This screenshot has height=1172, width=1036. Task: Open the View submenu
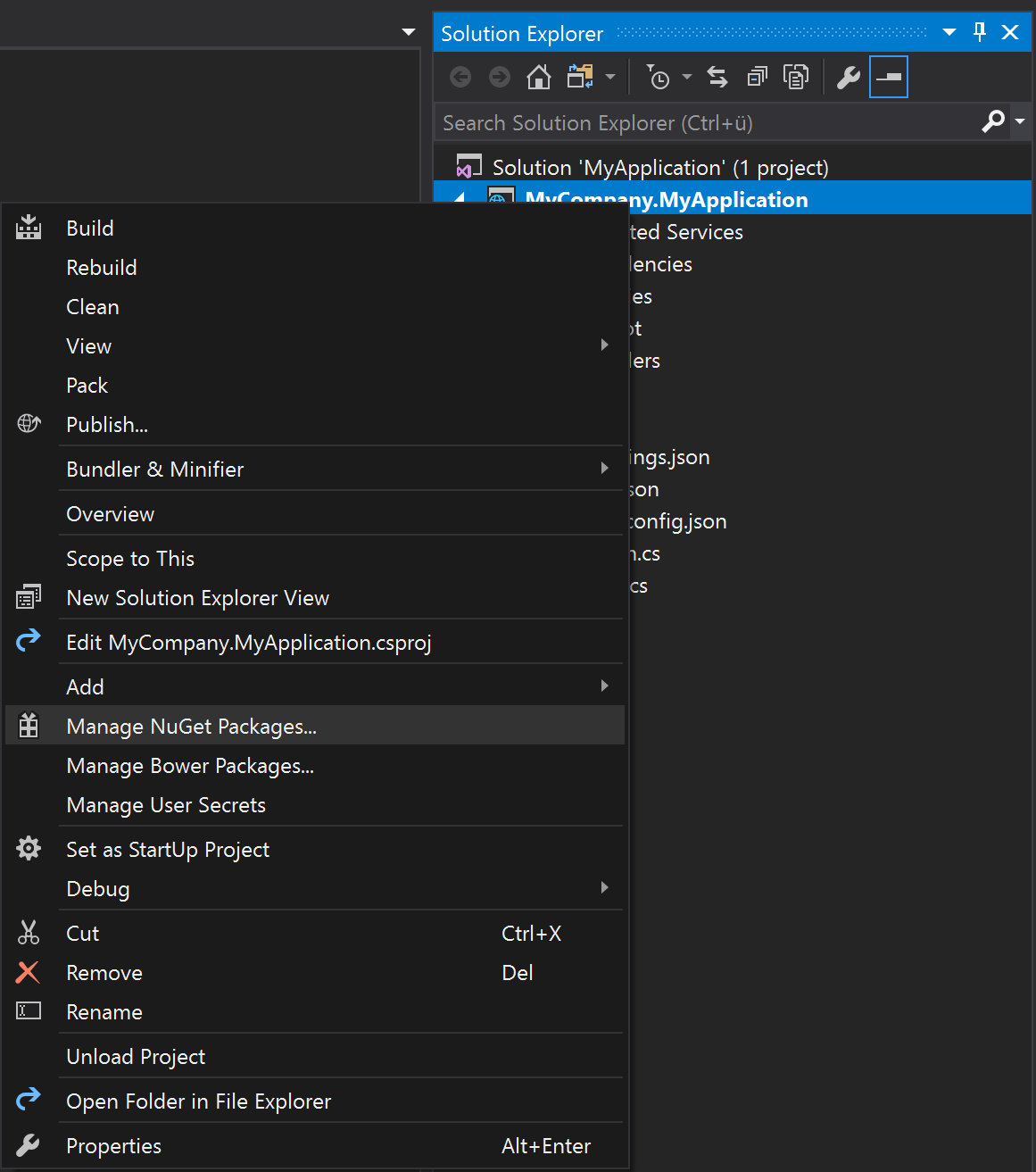click(x=89, y=346)
